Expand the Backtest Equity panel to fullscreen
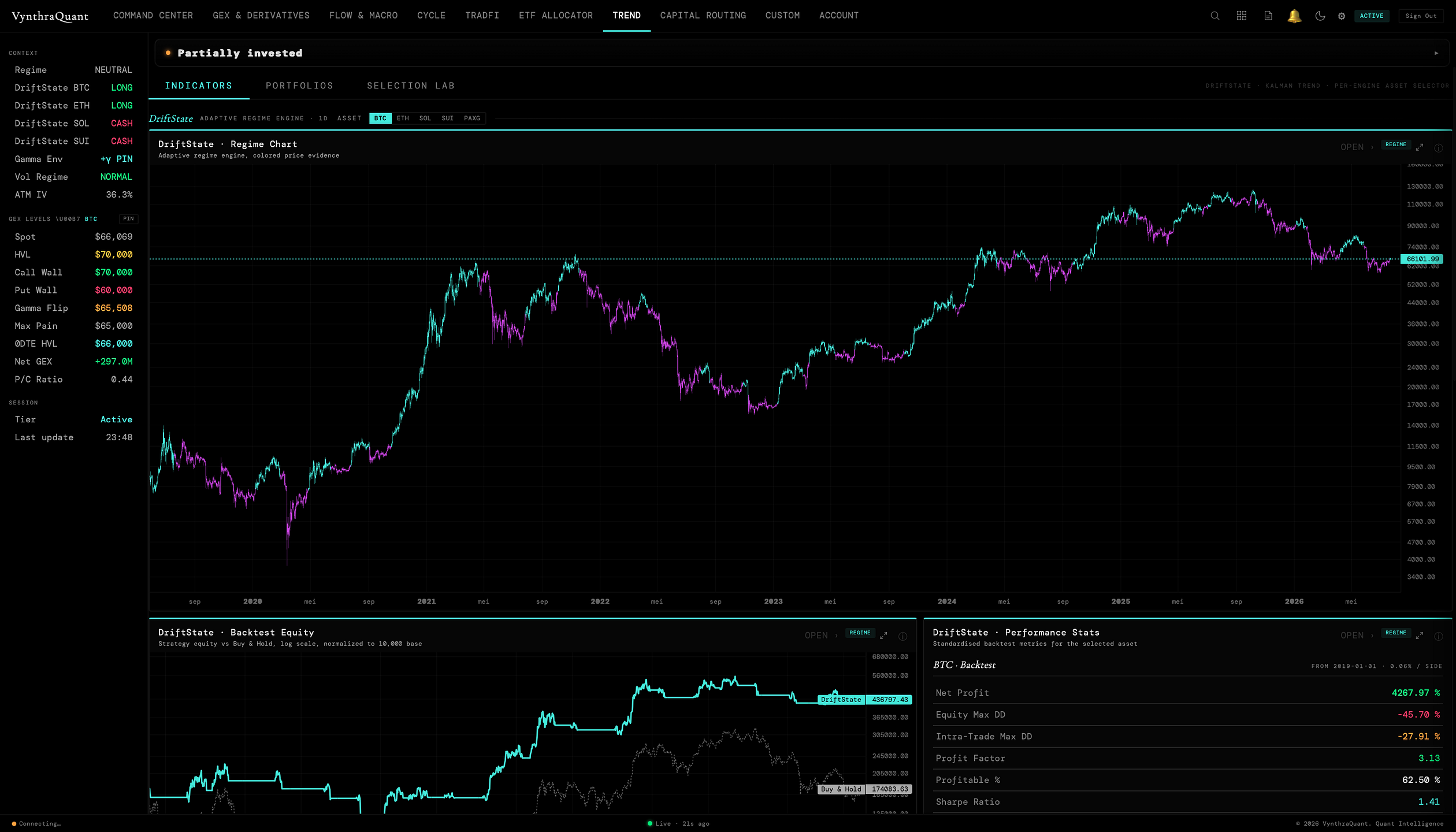This screenshot has height=832, width=1456. coord(883,636)
